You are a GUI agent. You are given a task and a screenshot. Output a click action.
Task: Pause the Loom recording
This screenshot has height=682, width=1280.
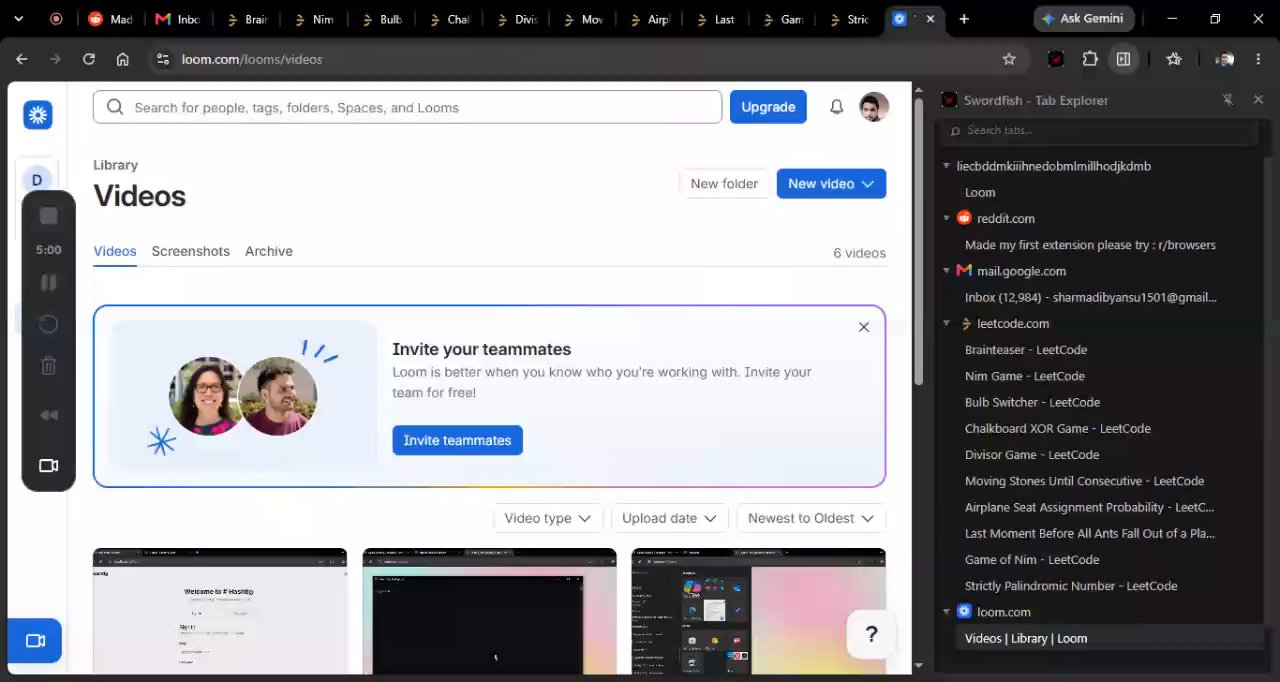pos(48,283)
